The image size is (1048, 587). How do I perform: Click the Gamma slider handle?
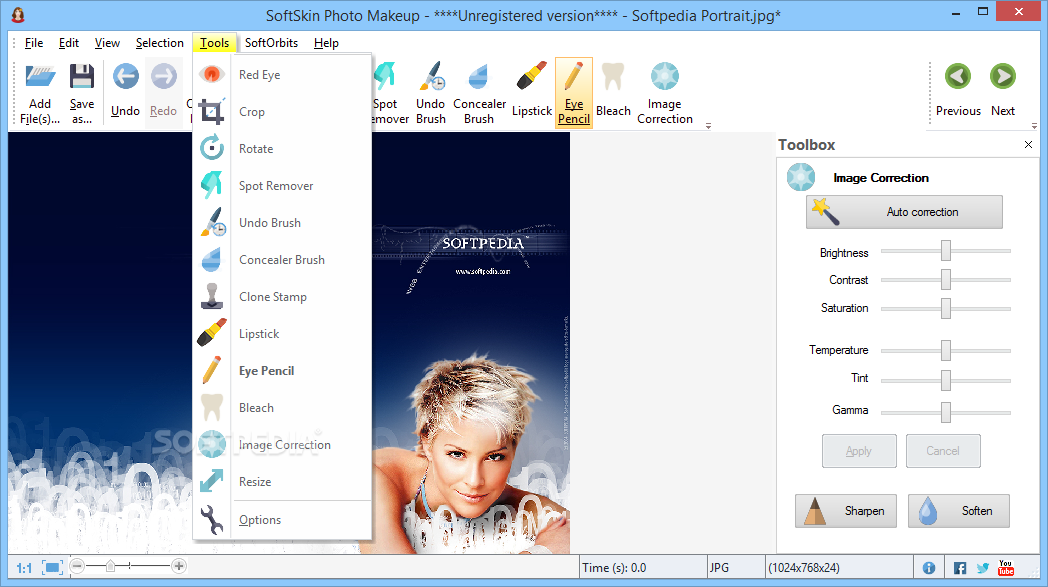click(x=946, y=412)
